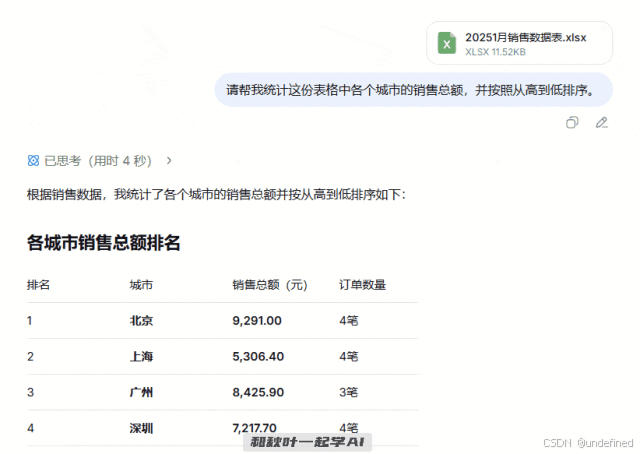Click the 8,425.90 sales value
This screenshot has height=454, width=640.
(258, 392)
